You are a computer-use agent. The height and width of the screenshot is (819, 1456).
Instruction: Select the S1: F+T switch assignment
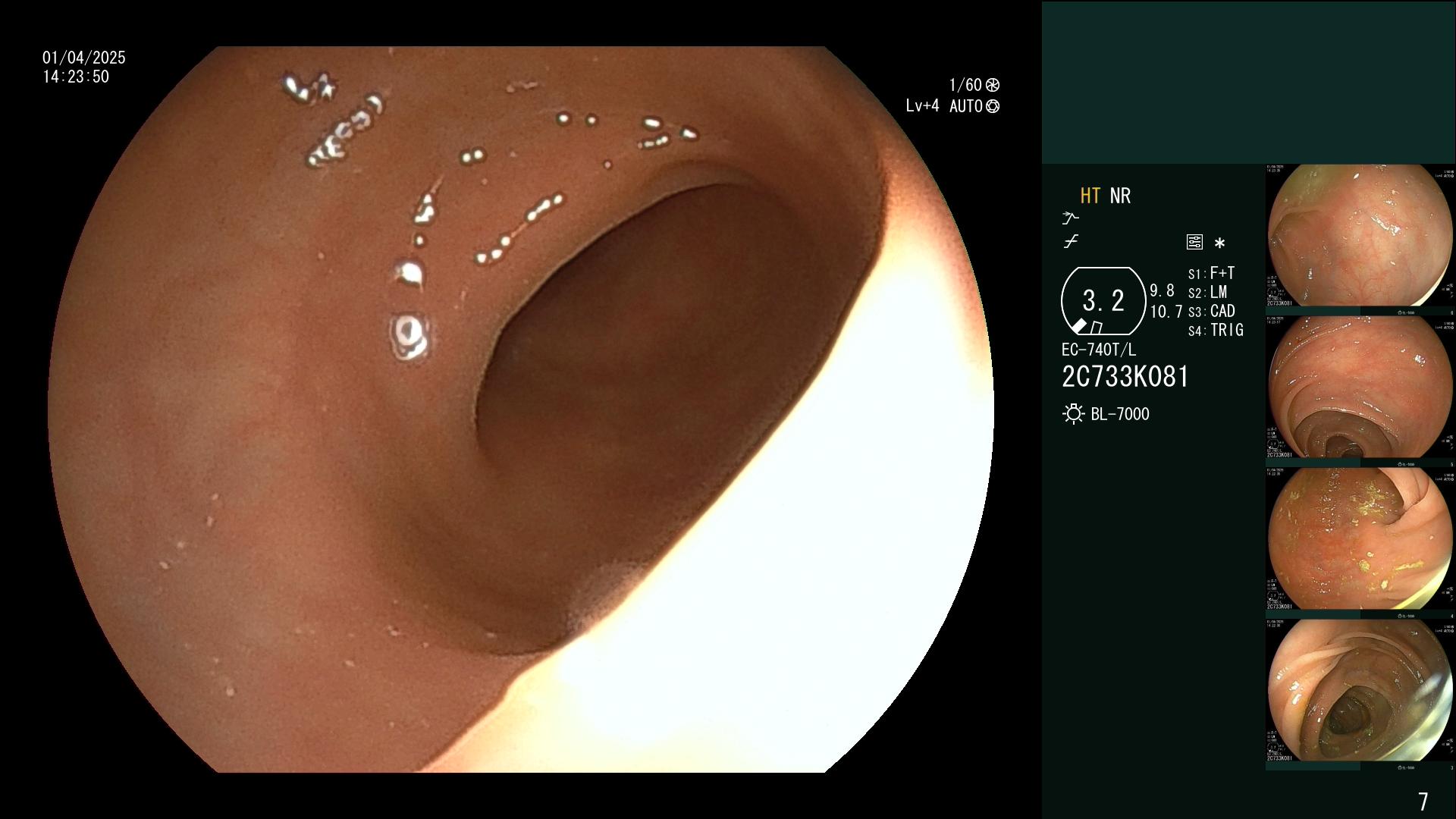pyautogui.click(x=1212, y=273)
